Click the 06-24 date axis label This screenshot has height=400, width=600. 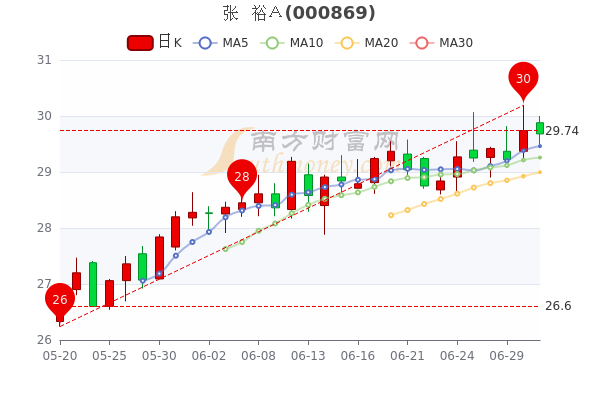coord(457,356)
